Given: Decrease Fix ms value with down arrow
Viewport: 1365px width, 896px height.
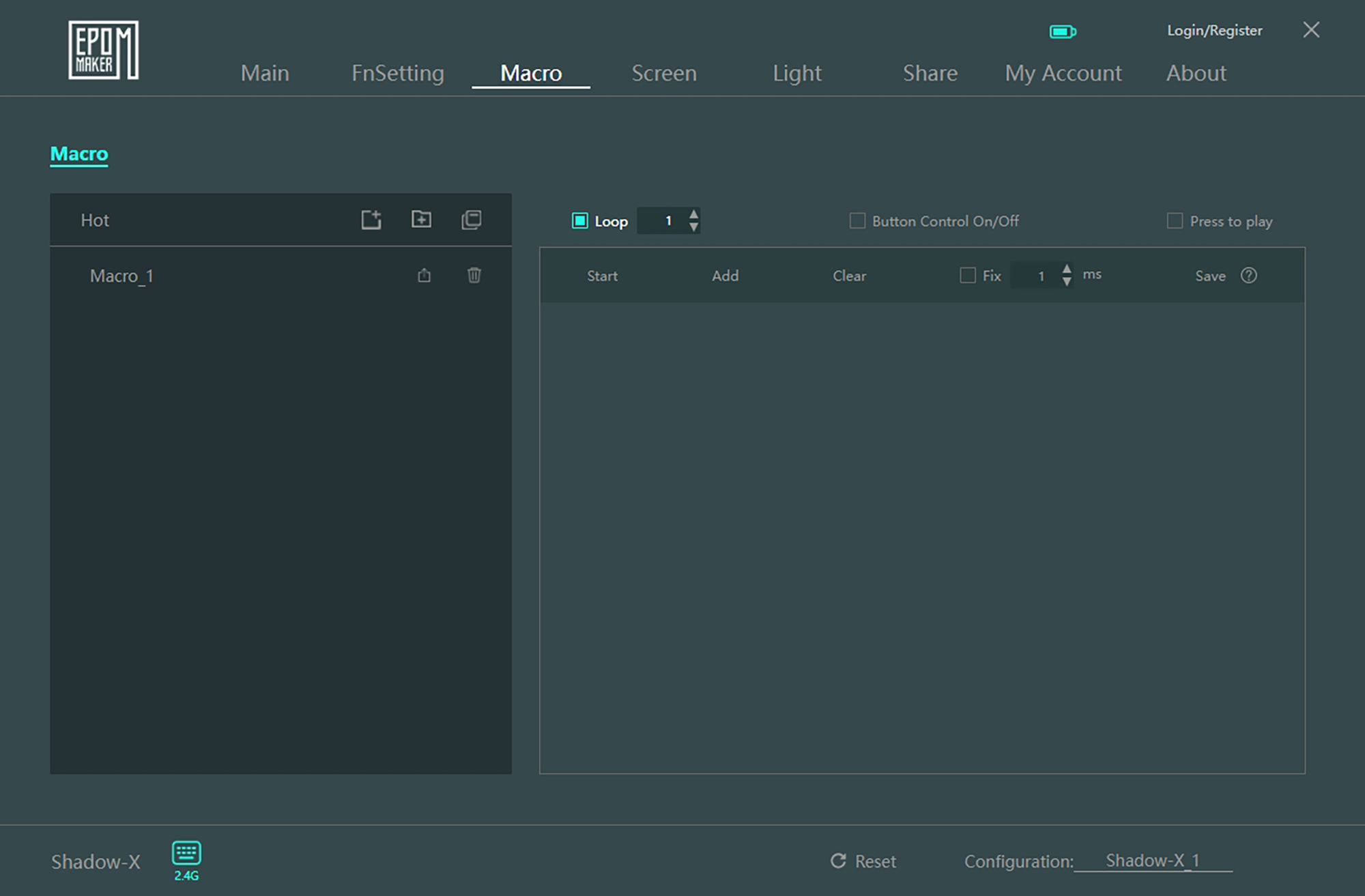Looking at the screenshot, I should pyautogui.click(x=1067, y=281).
